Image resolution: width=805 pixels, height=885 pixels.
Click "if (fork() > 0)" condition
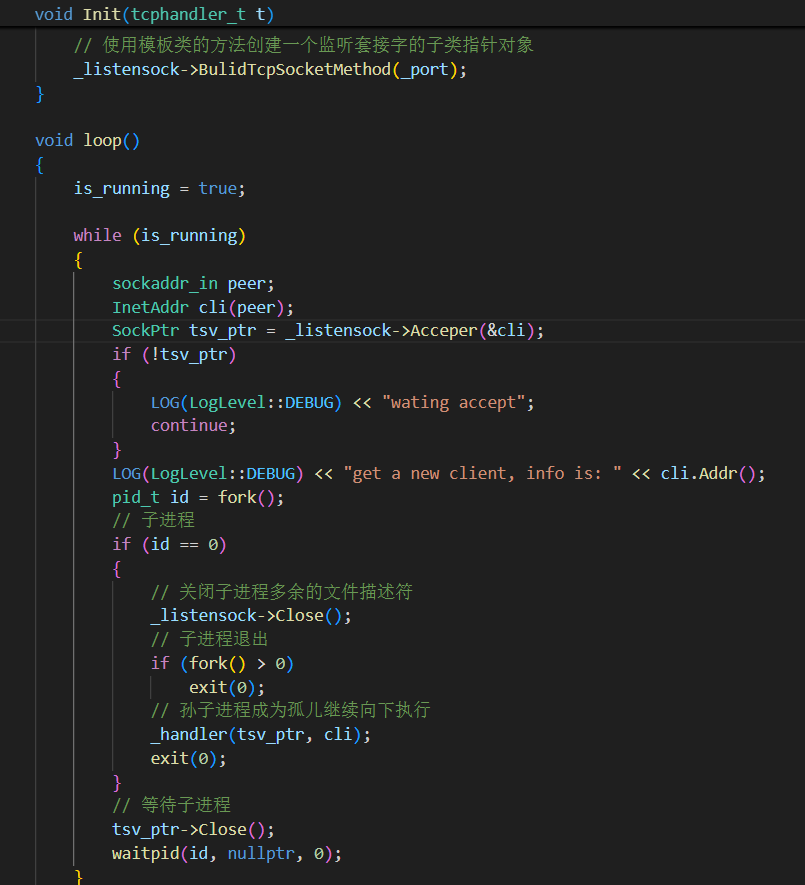222,664
